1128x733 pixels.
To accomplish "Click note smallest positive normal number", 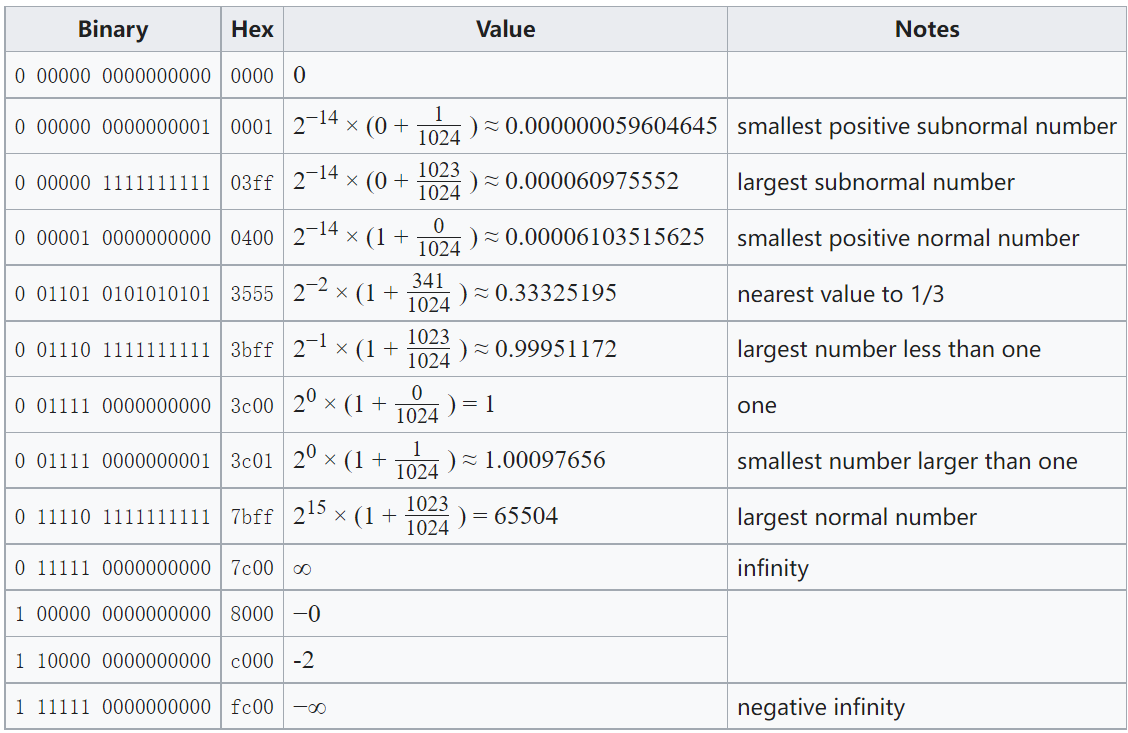I will tap(908, 238).
